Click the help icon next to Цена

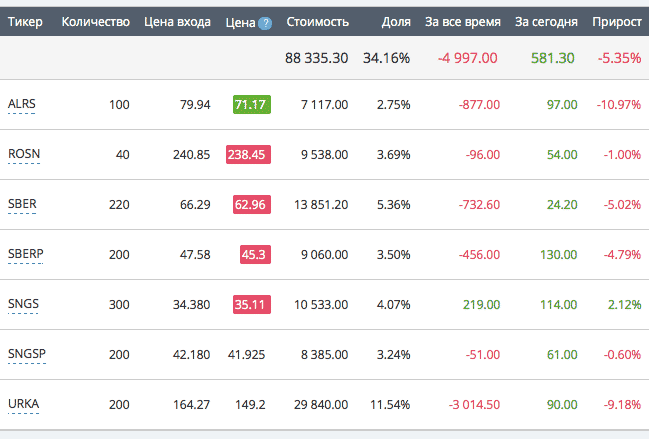pyautogui.click(x=265, y=23)
